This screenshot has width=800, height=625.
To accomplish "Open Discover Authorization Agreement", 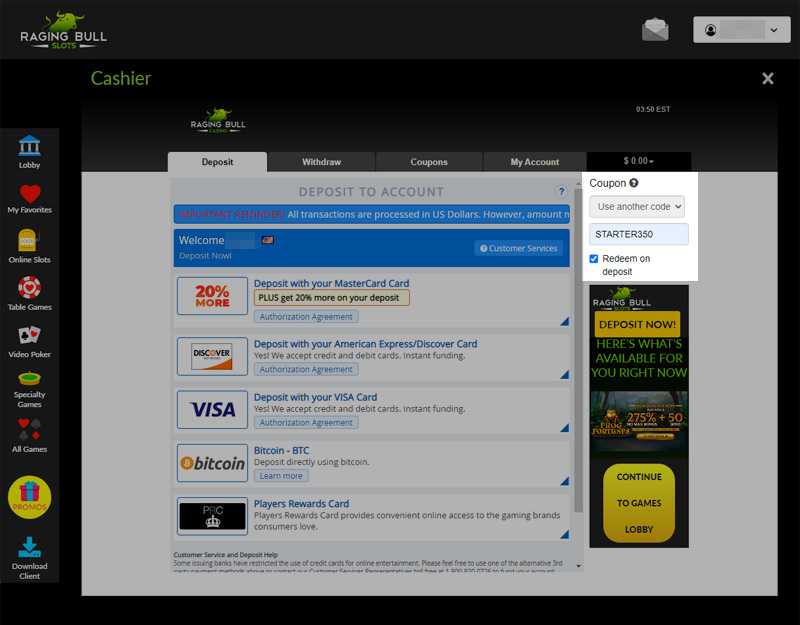I will point(306,369).
